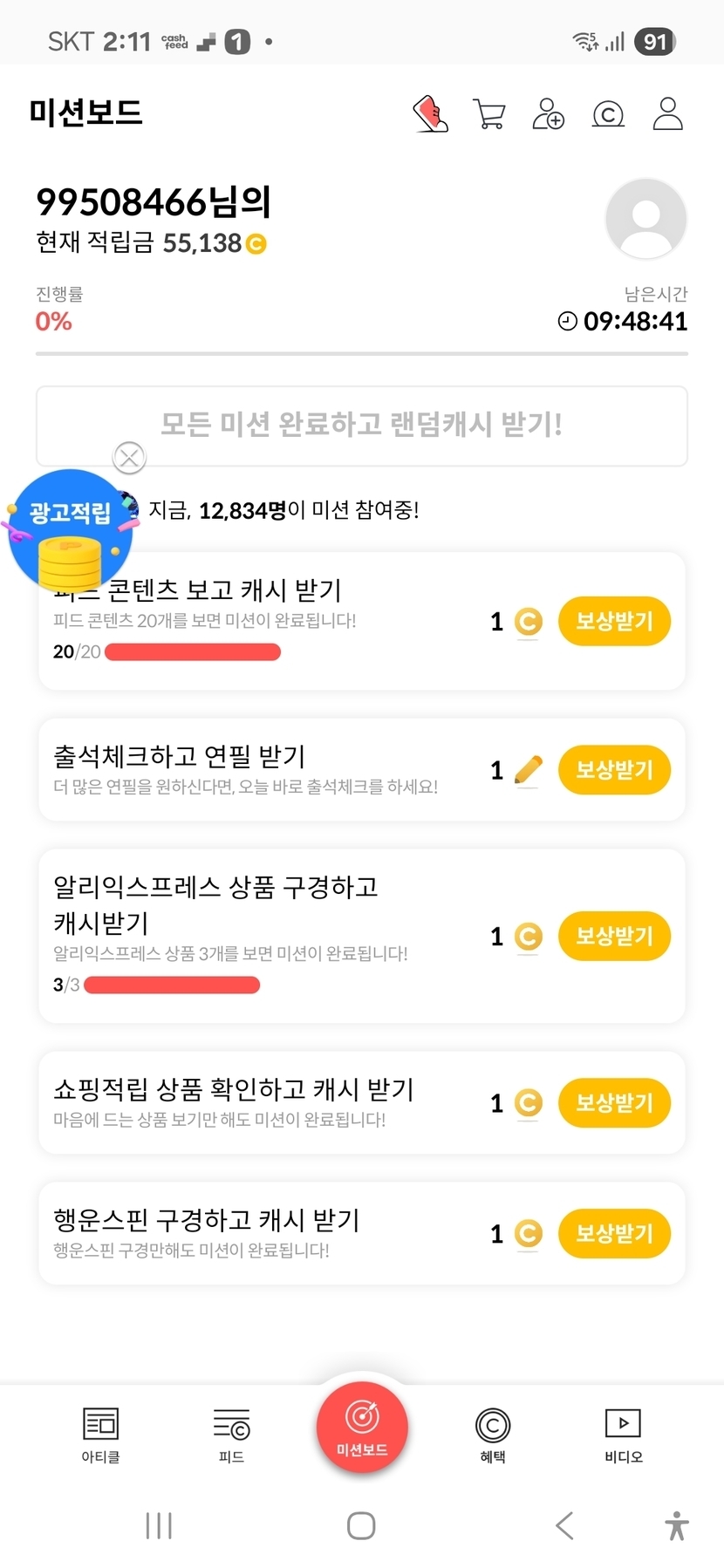Image resolution: width=724 pixels, height=1568 pixels.
Task: Switch to the 아티클 tab
Action: 100,1435
